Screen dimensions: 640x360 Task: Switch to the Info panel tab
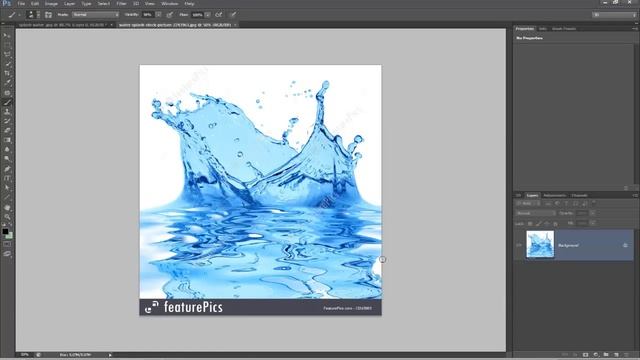(542, 29)
